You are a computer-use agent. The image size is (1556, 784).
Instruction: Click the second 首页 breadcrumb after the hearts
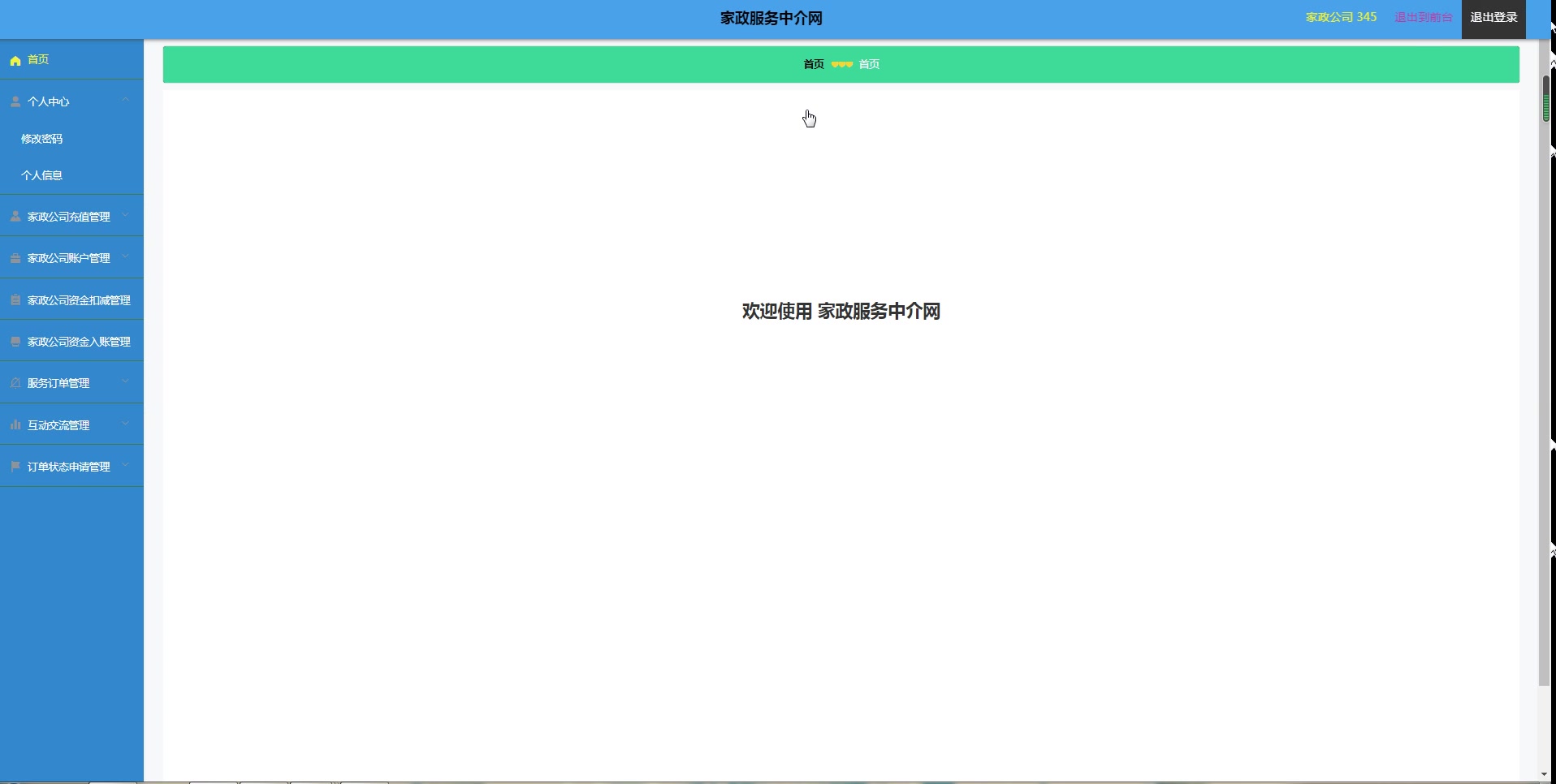click(869, 64)
